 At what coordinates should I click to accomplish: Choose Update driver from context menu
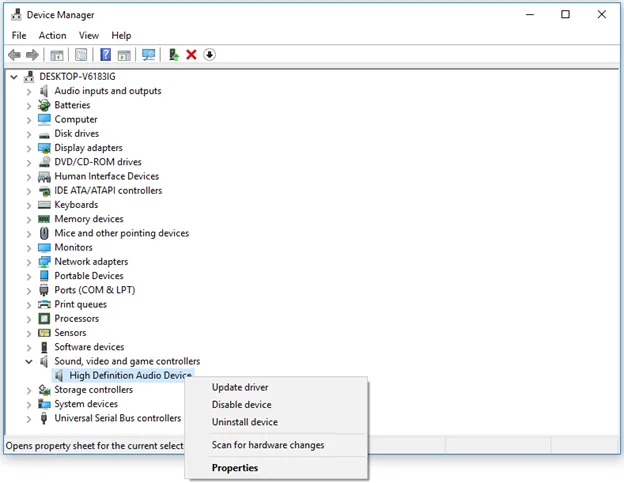(240, 387)
